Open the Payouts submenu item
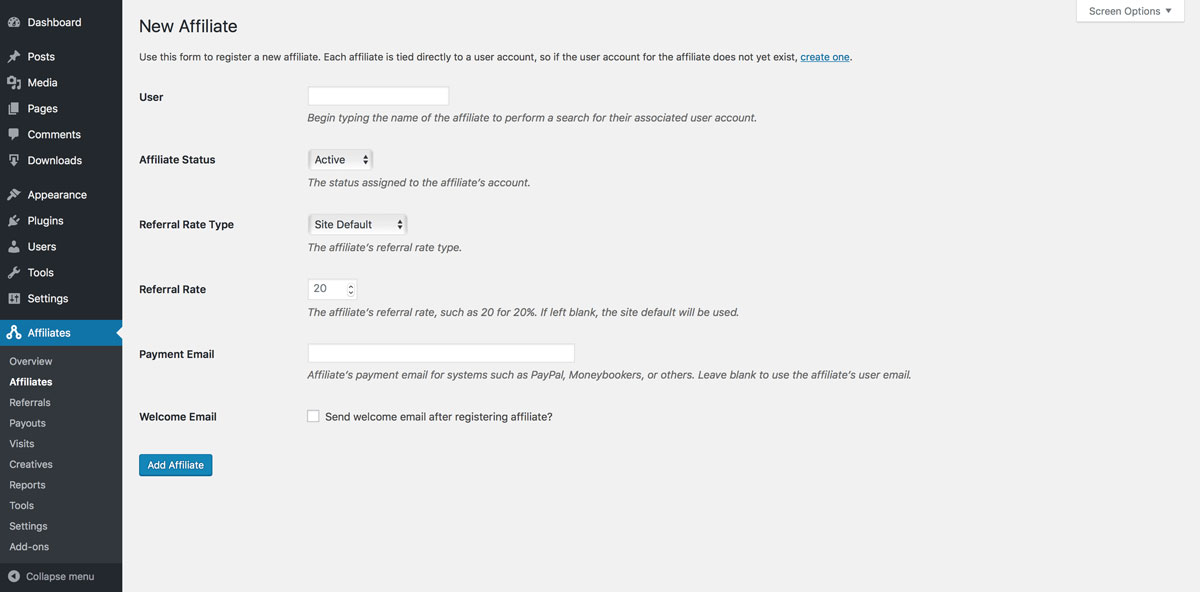 click(28, 423)
